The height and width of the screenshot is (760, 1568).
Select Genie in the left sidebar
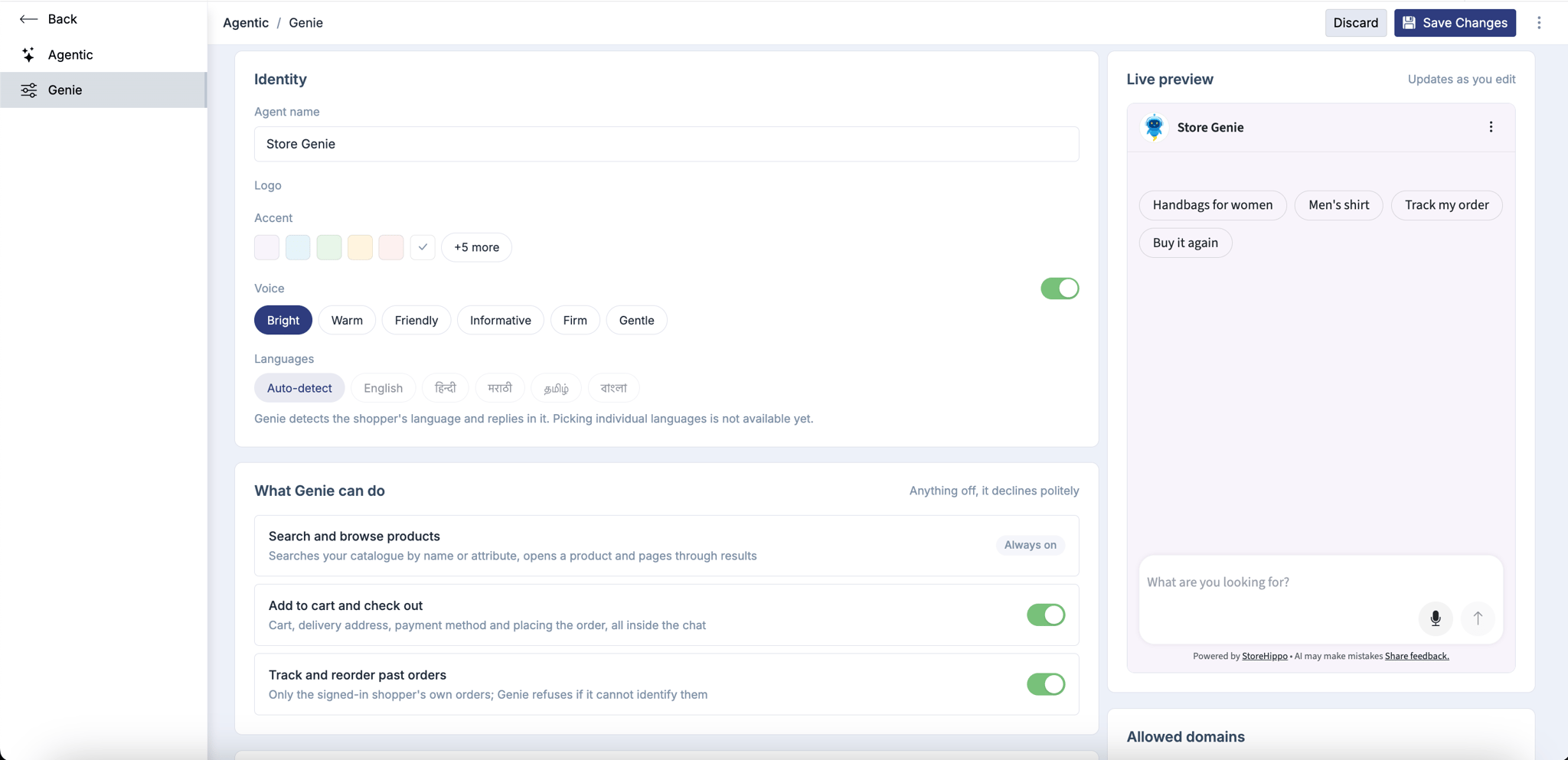103,90
